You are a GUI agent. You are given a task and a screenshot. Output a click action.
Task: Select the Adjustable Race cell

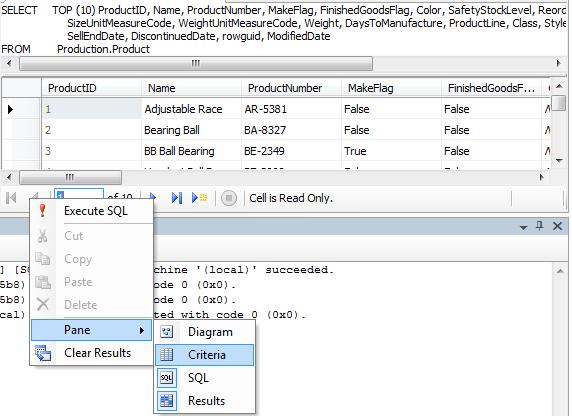(191, 109)
